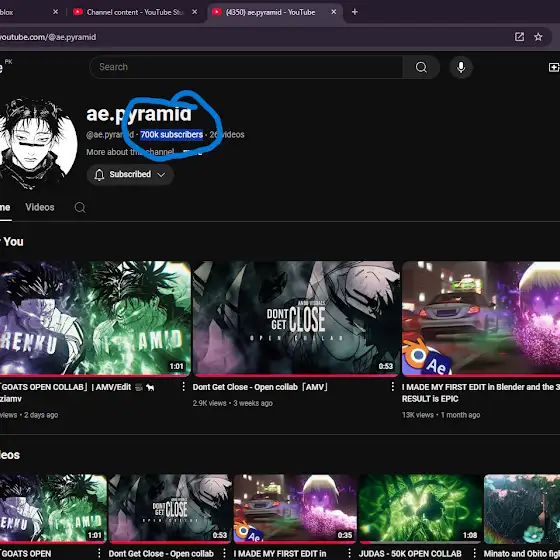The image size is (560, 560).
Task: Expand the Subscribed dropdown chevron
Action: (x=161, y=175)
